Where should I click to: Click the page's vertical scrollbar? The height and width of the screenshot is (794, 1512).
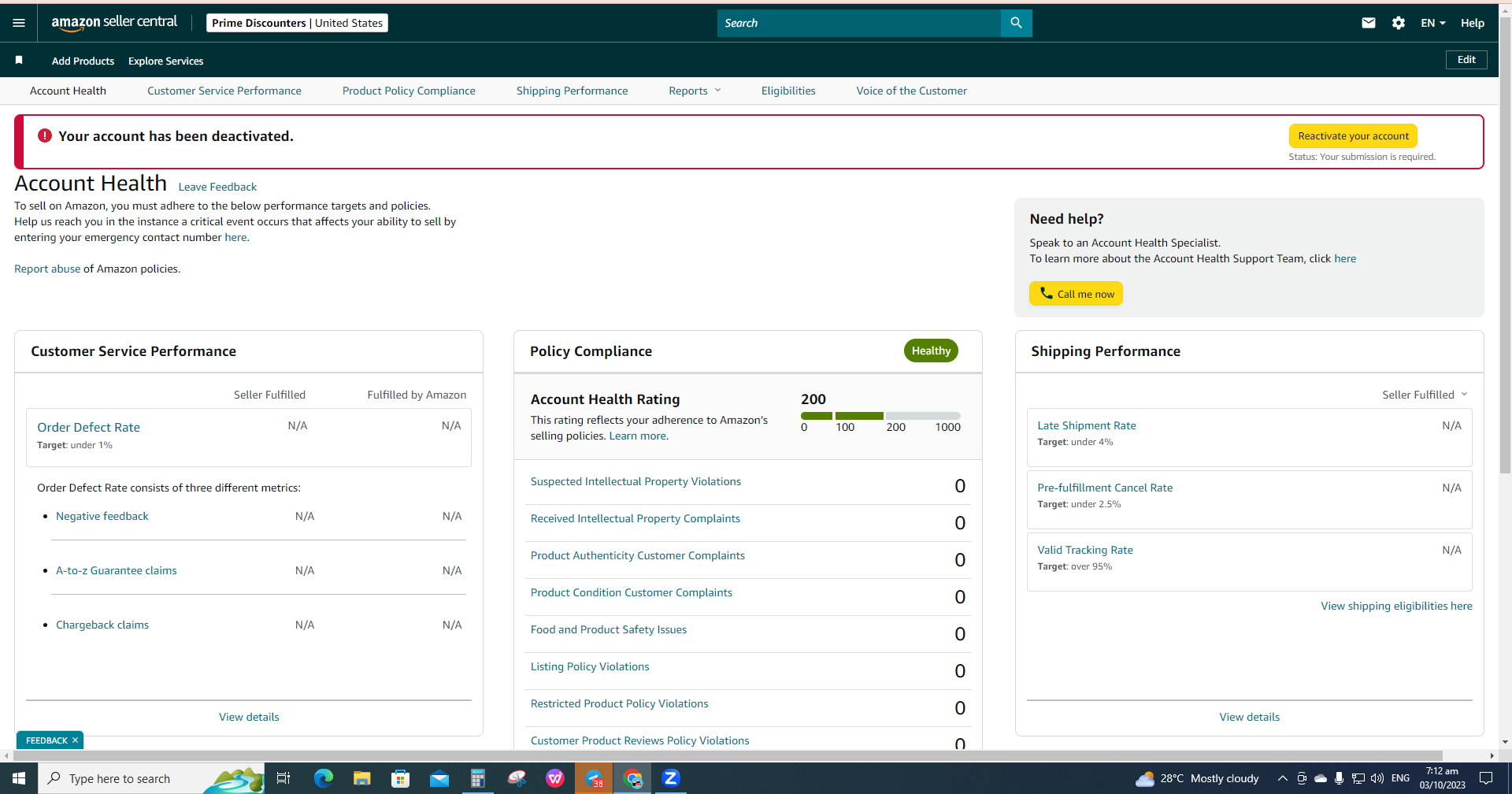[1505, 246]
